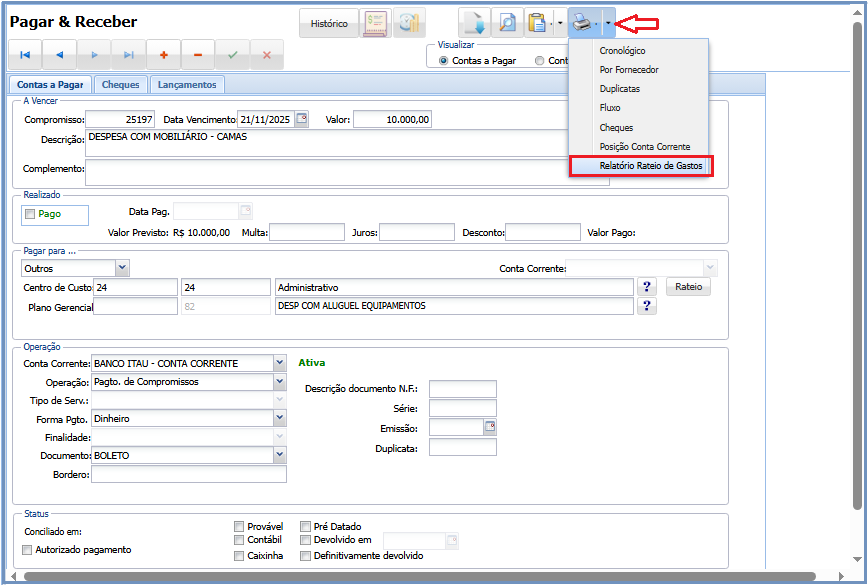The image size is (868, 585).
Task: Add a new record with plus icon
Action: [163, 54]
